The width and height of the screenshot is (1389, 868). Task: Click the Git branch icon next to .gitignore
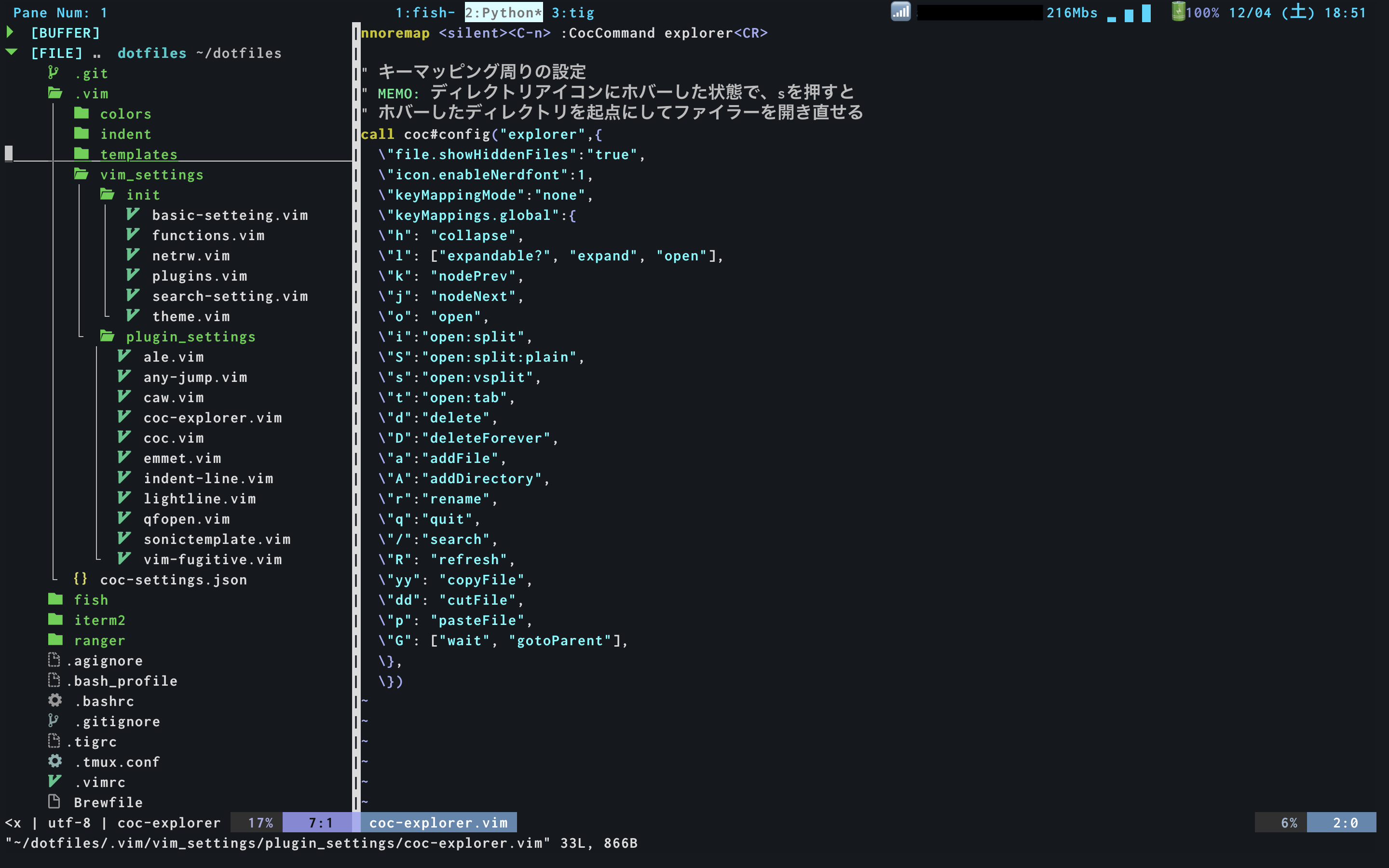(x=54, y=720)
